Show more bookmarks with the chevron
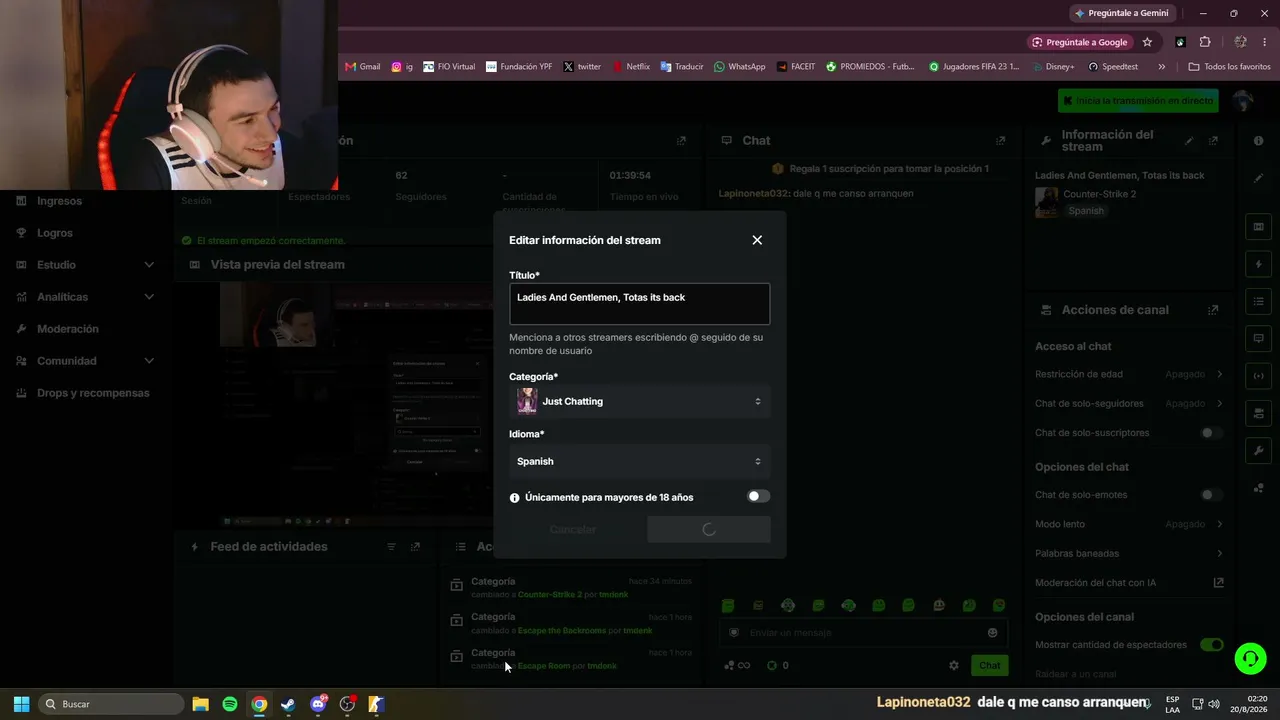The image size is (1280, 720). pos(1161,67)
